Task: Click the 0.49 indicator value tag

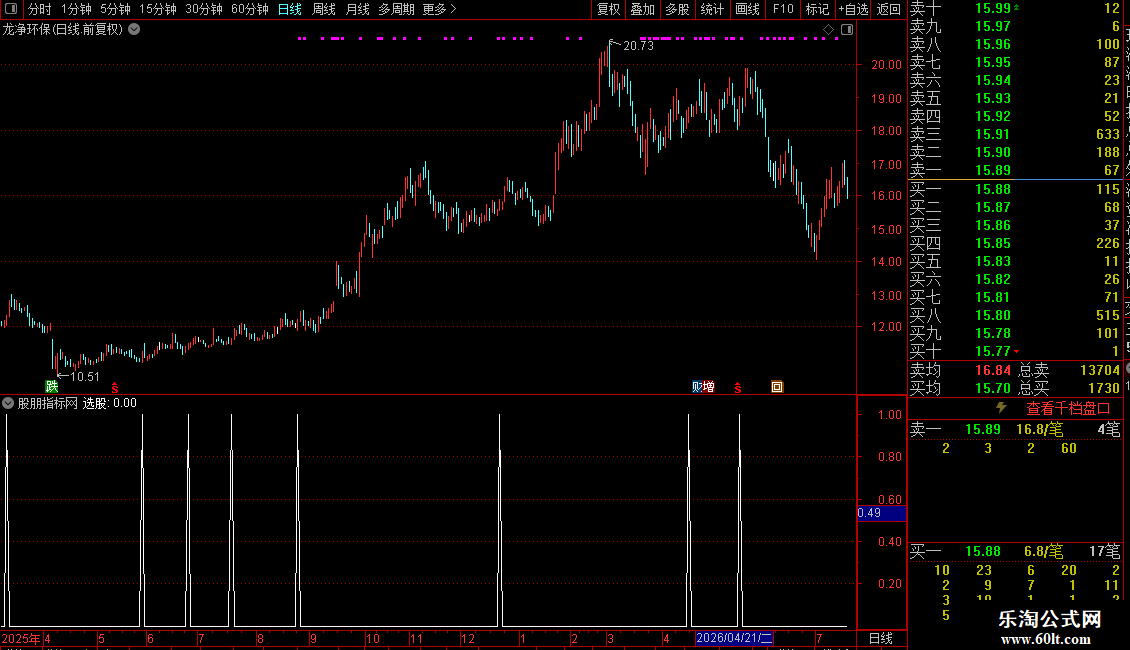Action: coord(881,513)
